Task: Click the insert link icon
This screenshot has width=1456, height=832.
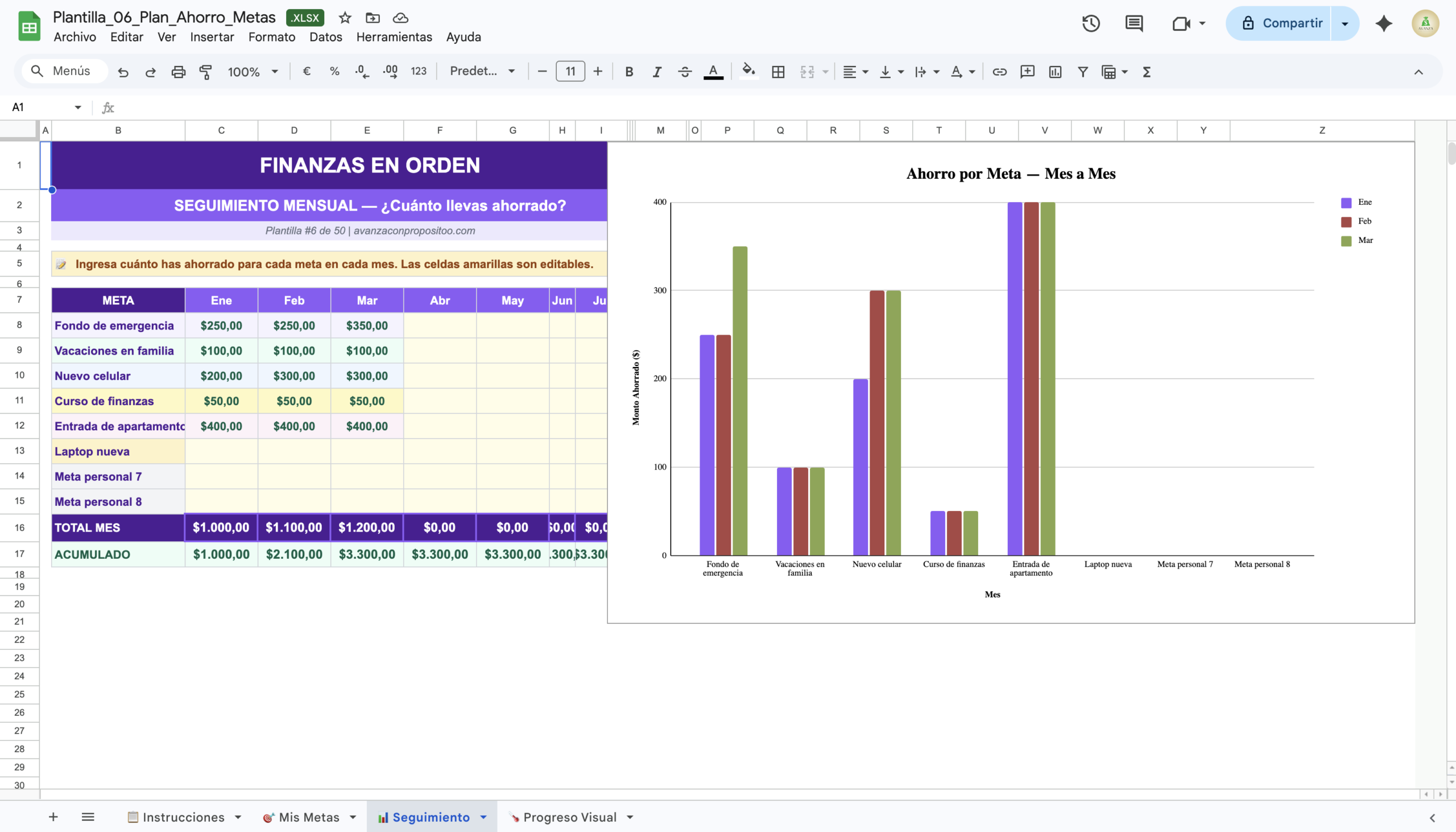Action: 999,72
